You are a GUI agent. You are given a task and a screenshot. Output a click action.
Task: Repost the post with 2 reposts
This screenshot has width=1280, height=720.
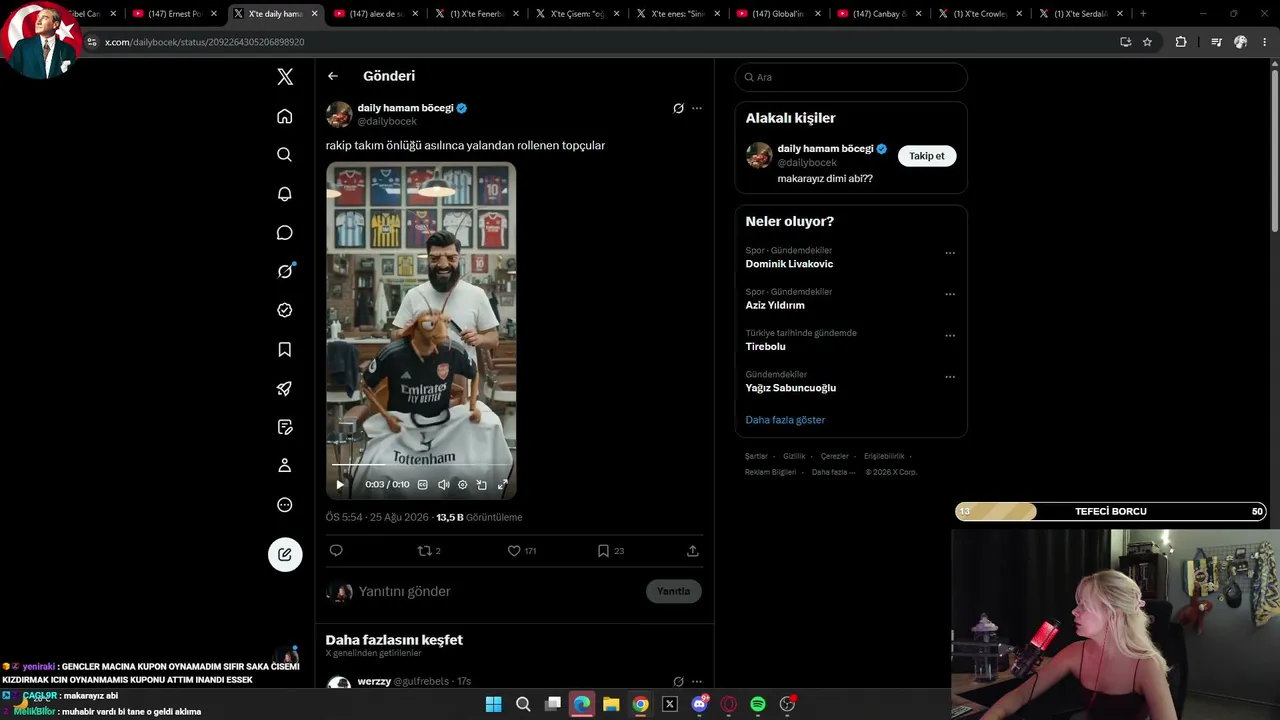pos(429,551)
